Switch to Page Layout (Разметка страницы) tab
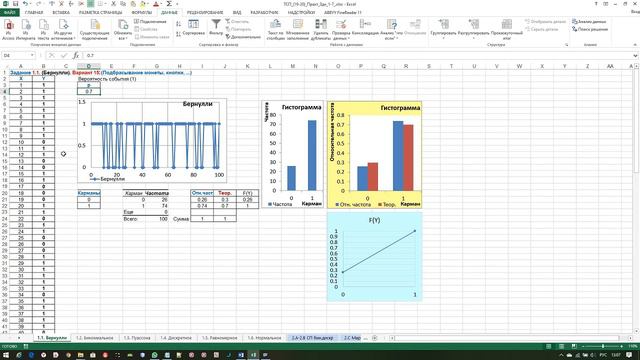Viewport: 640px width, 360px height. (100, 12)
